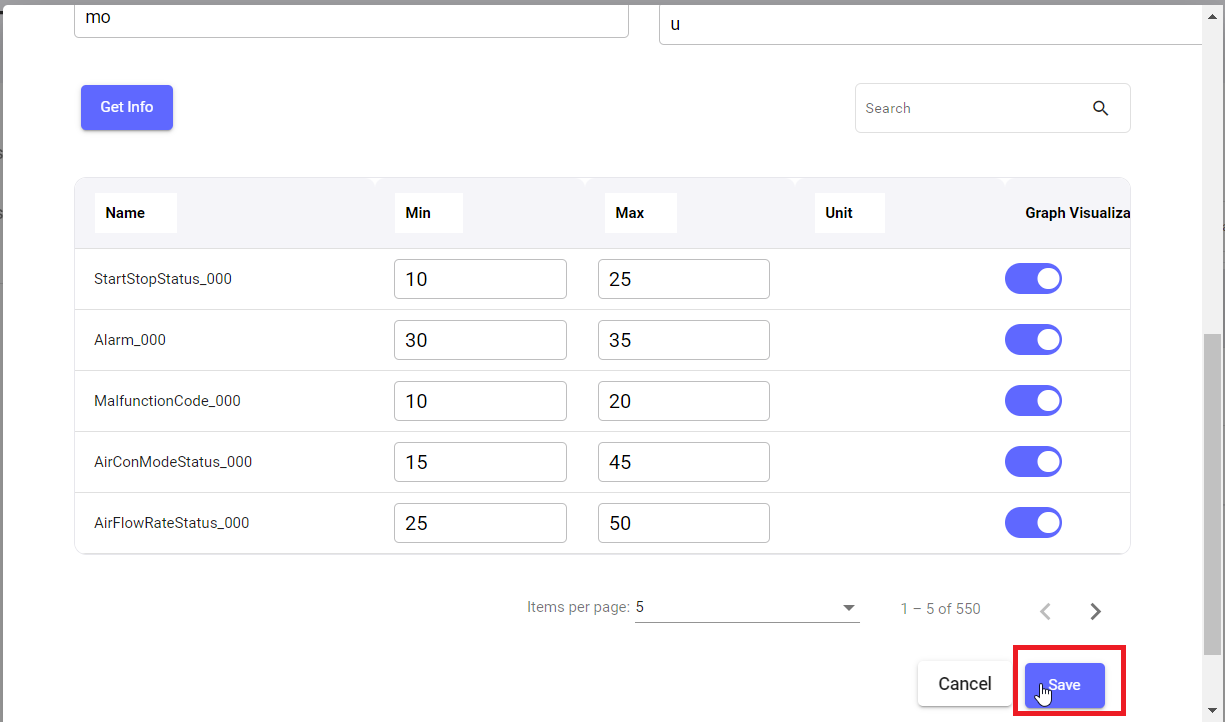Screen dimensions: 1225x722
Task: Click the Save button
Action: pyautogui.click(x=1065, y=685)
